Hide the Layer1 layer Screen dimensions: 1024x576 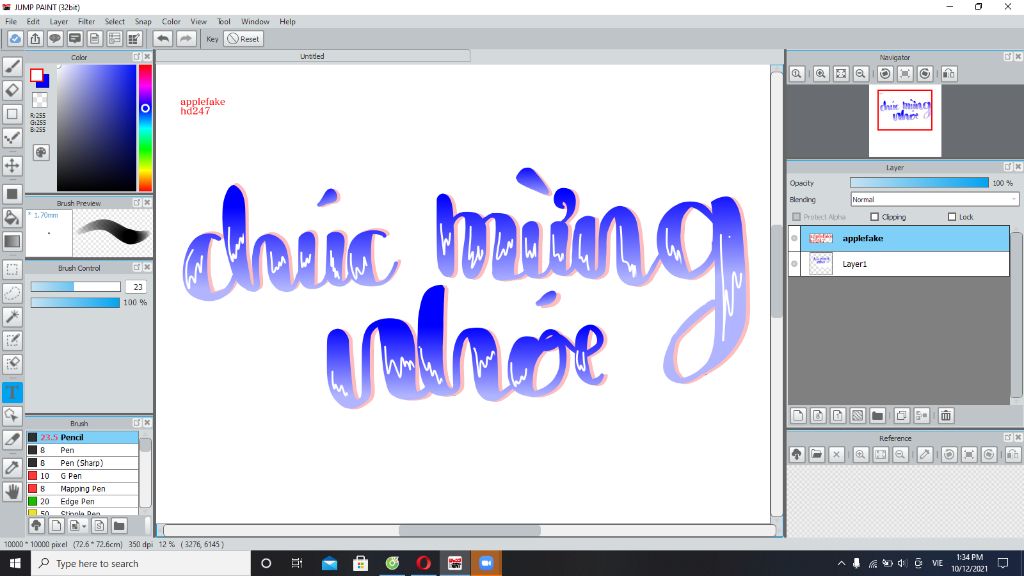point(795,264)
